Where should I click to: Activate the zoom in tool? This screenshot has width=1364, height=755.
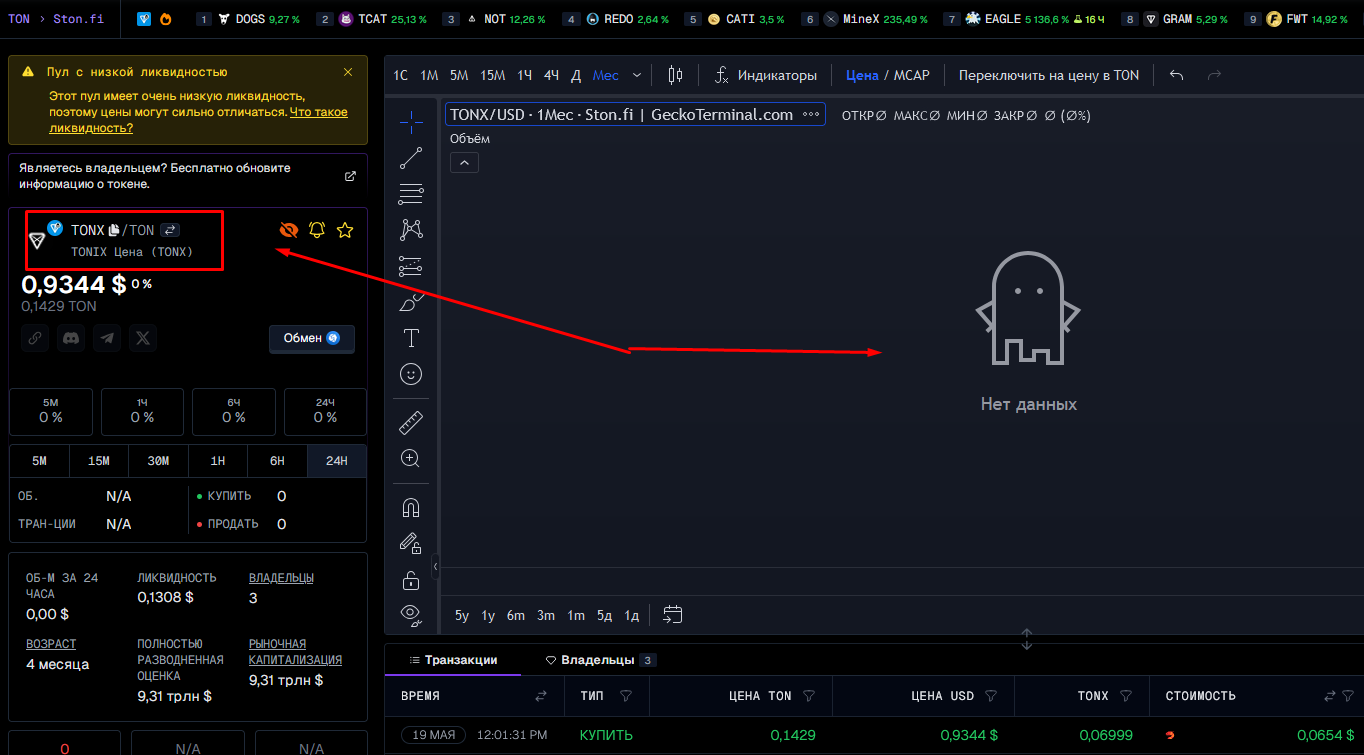click(x=411, y=458)
